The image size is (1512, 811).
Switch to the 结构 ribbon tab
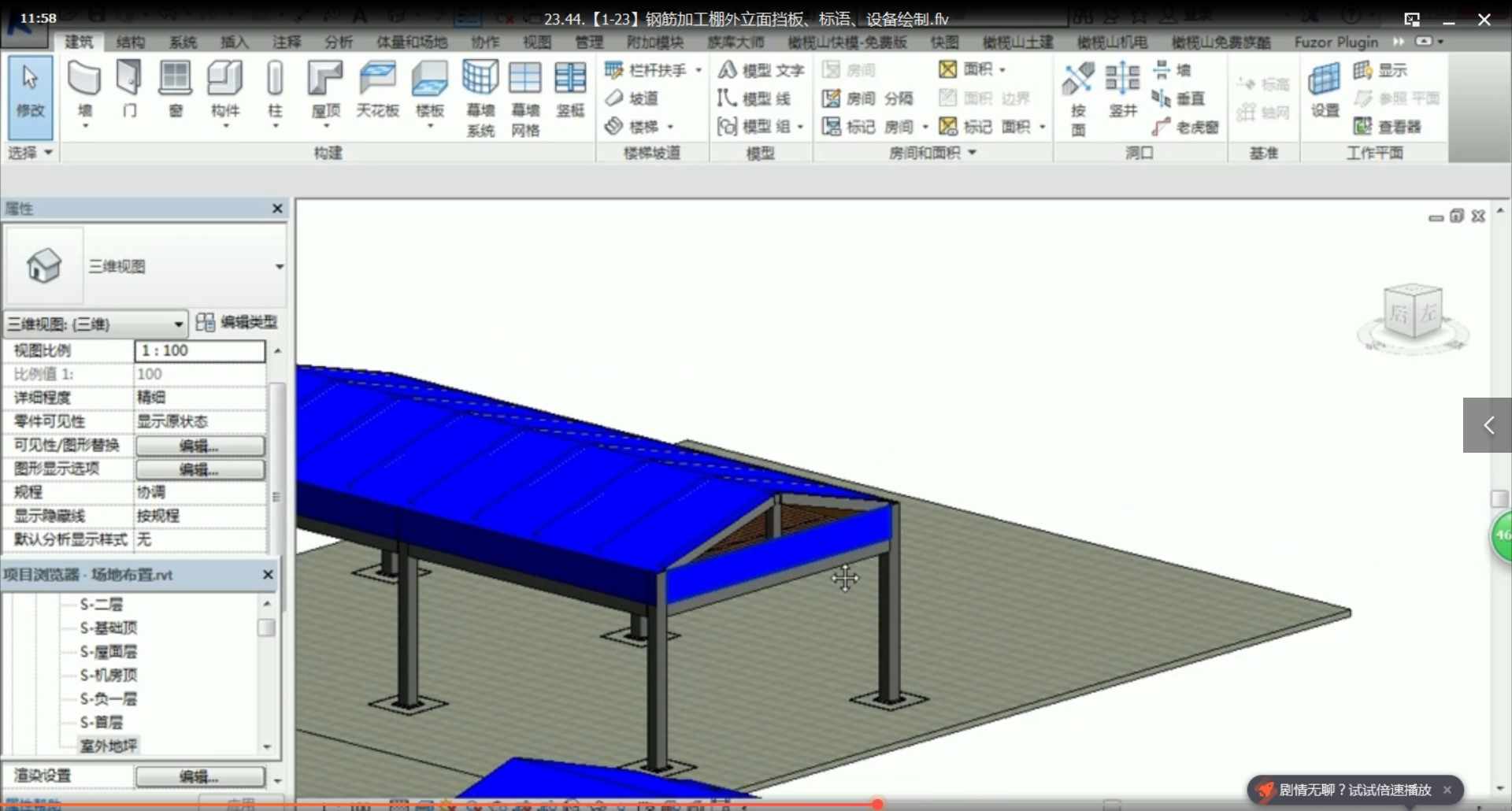[x=131, y=43]
